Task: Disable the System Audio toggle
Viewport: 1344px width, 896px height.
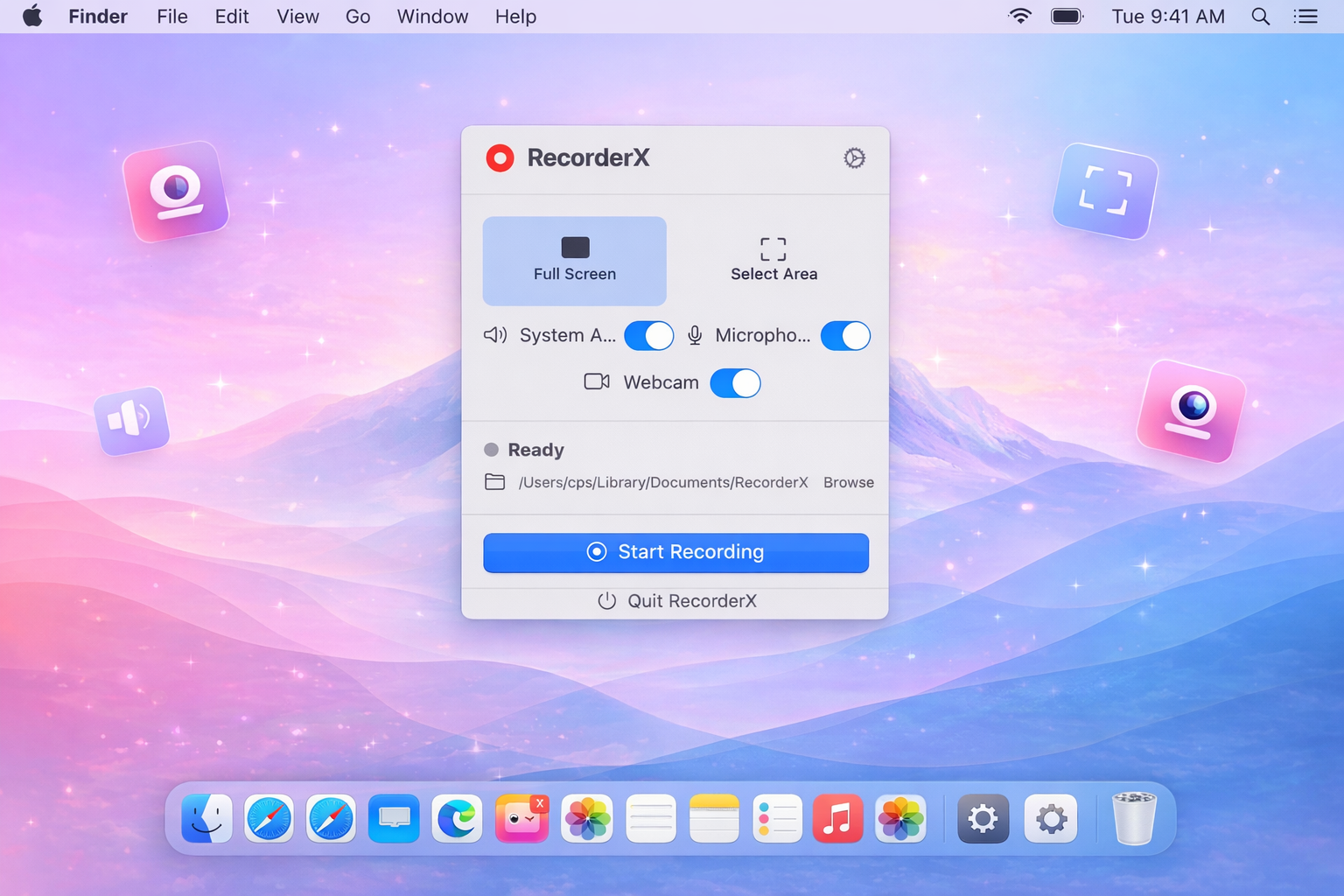Action: 648,335
